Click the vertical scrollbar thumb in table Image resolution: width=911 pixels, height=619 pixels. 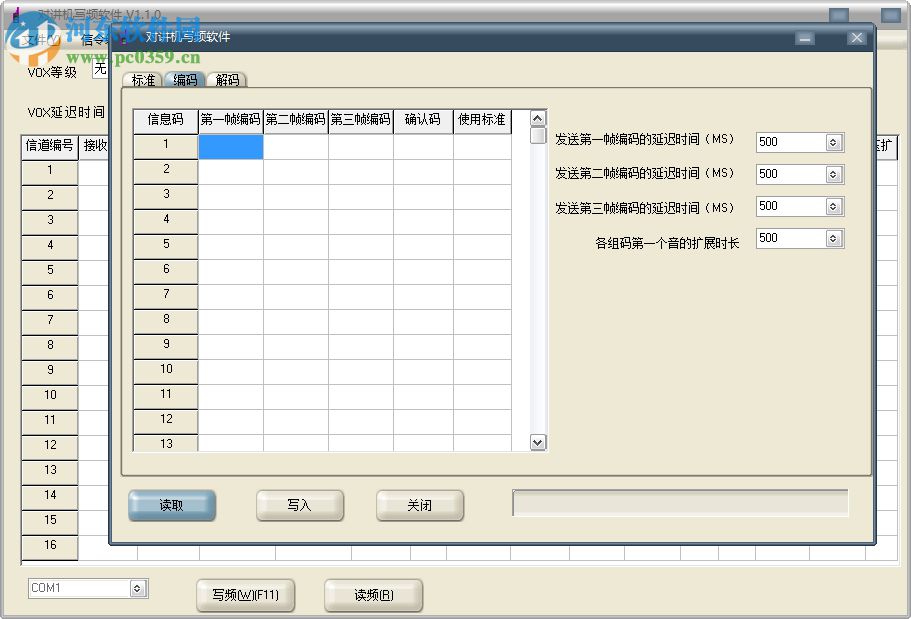click(x=538, y=135)
